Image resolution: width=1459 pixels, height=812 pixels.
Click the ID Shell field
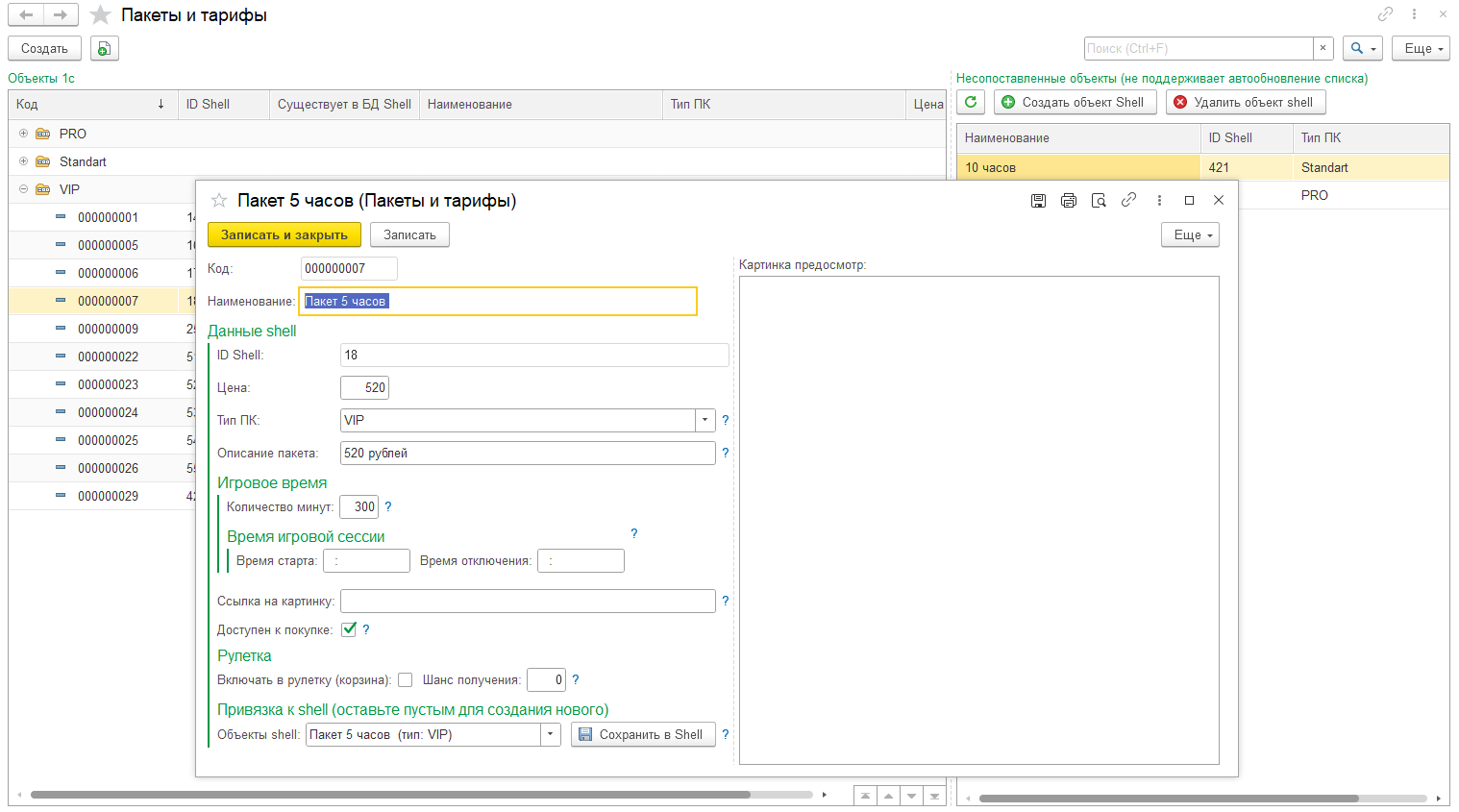(534, 355)
